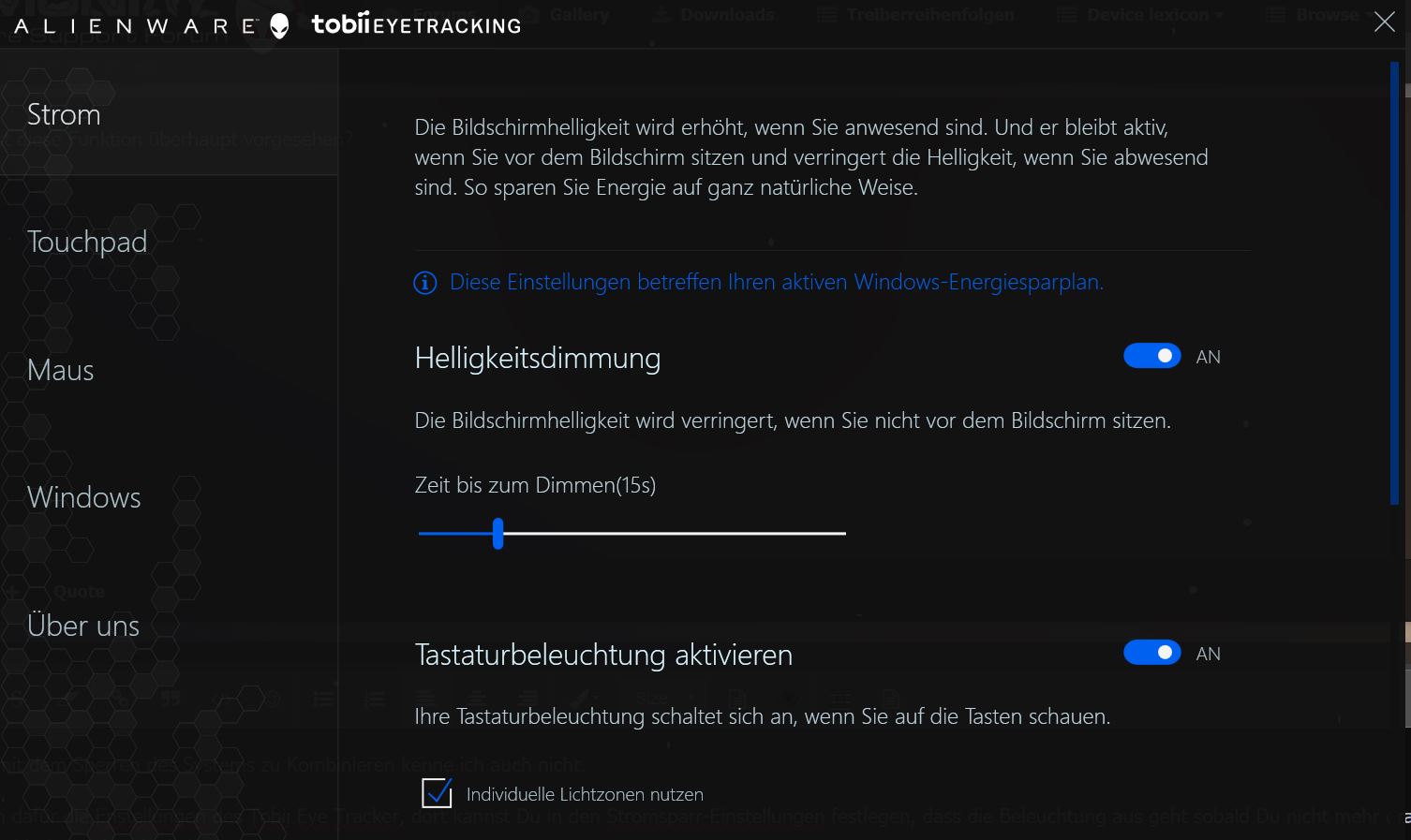Click the Zeit bis zum Dimmen slider handle

click(x=498, y=534)
